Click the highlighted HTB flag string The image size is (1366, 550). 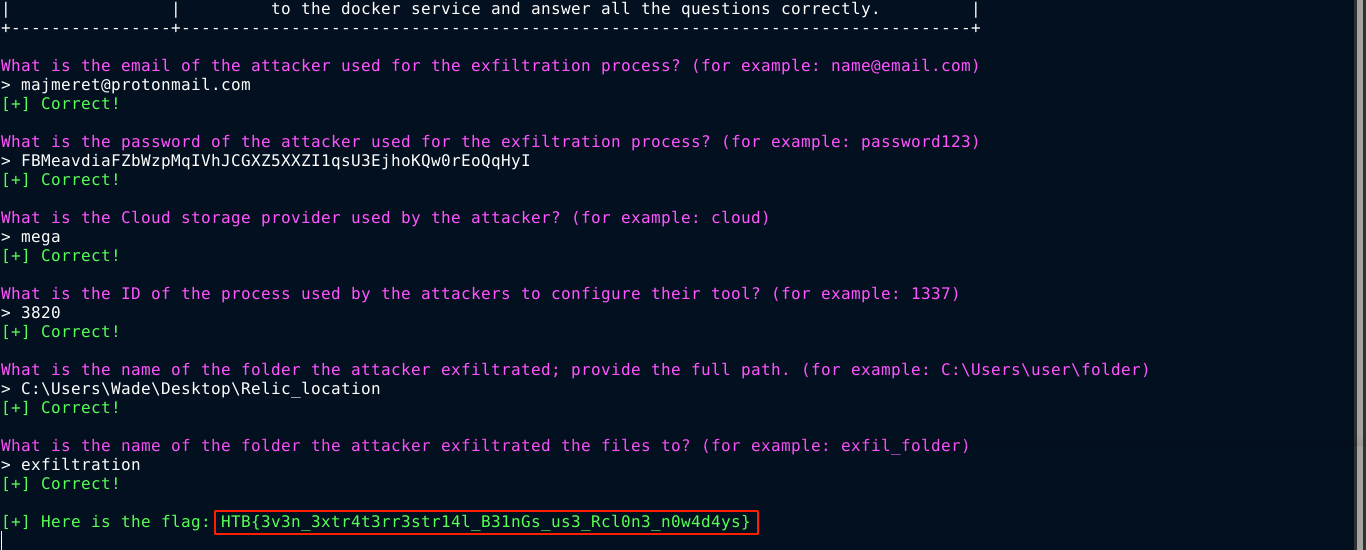(x=485, y=522)
